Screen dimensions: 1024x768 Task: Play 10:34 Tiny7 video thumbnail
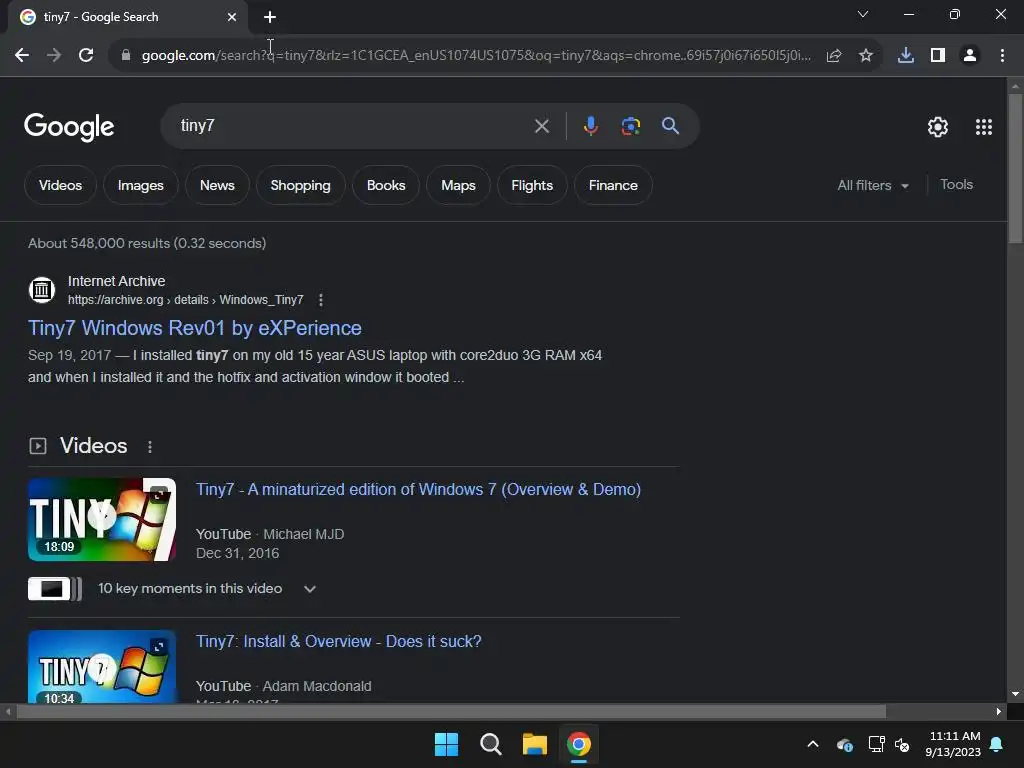click(102, 667)
